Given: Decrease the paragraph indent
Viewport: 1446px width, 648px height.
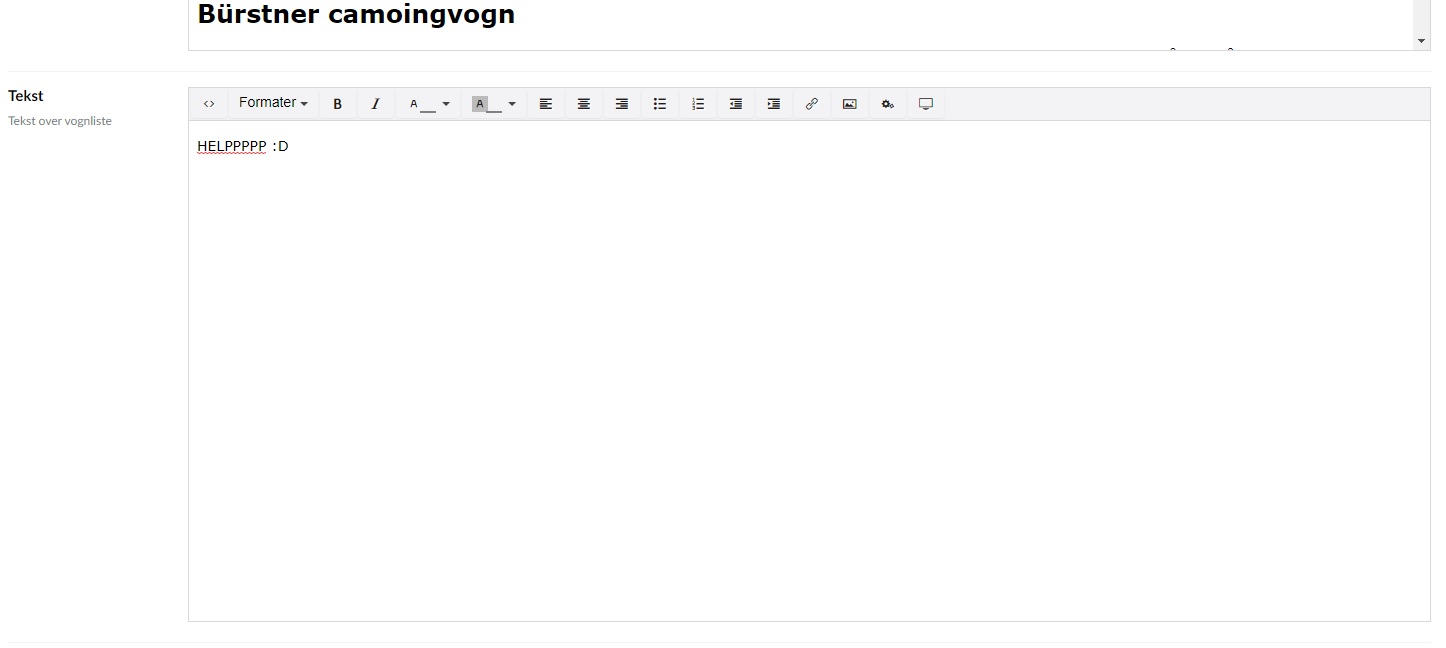Looking at the screenshot, I should [x=736, y=104].
